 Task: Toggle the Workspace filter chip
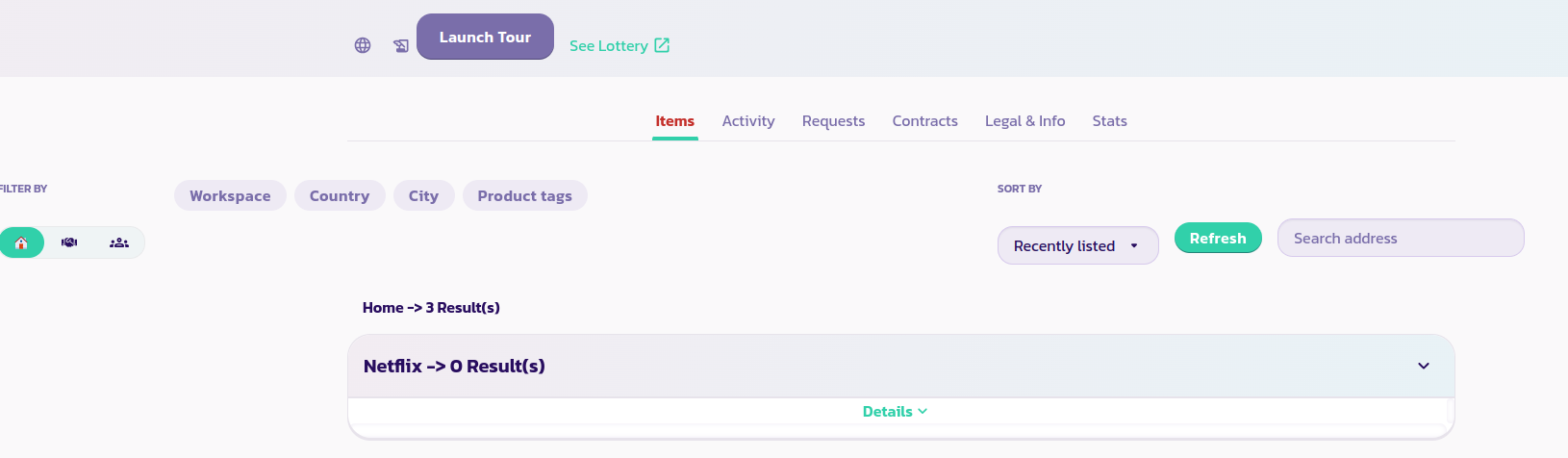(x=230, y=195)
